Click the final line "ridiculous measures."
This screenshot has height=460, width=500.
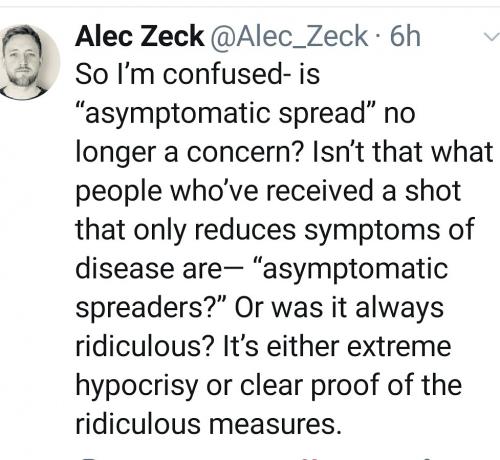(x=209, y=424)
